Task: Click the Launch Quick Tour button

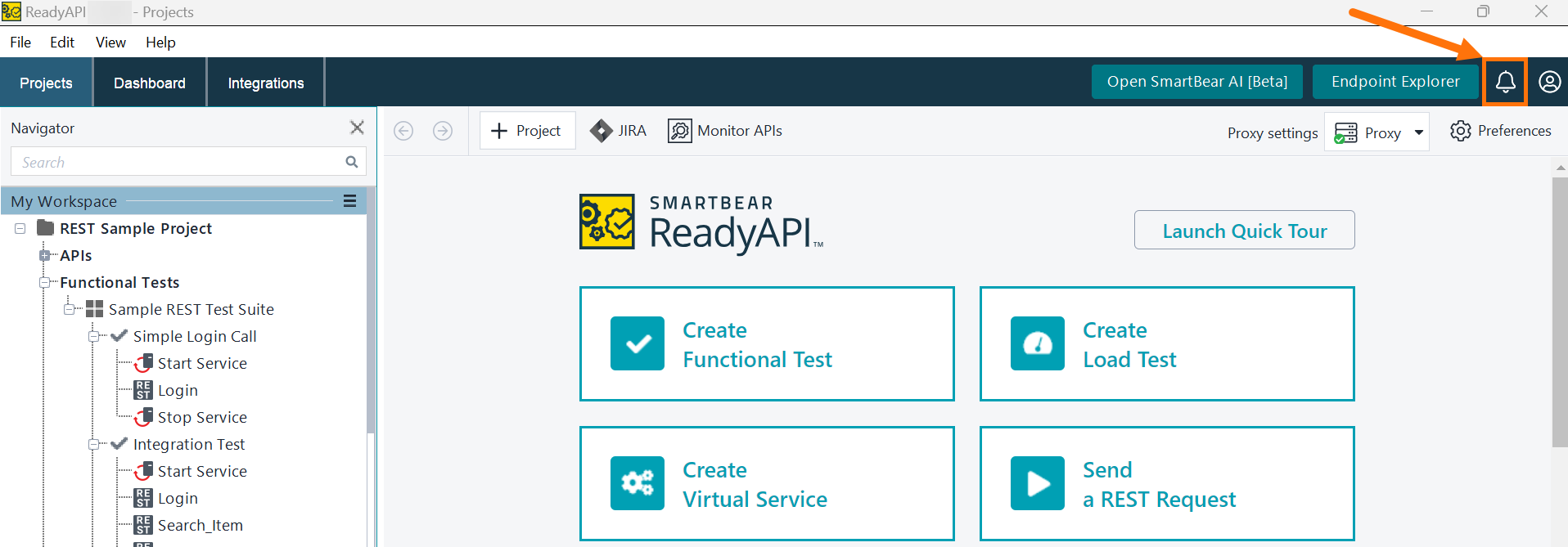Action: (1244, 231)
